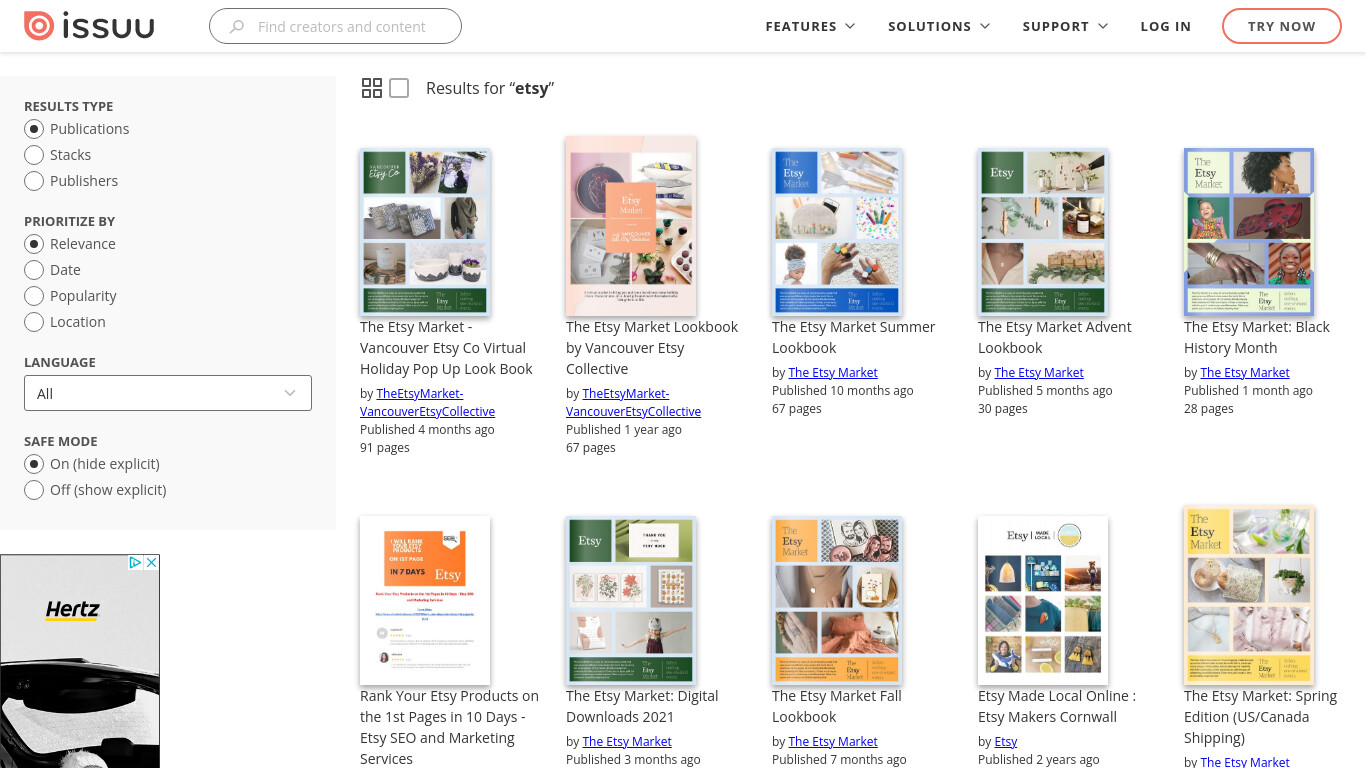1366x768 pixels.
Task: Focus the Find creators and content field
Action: coord(335,26)
